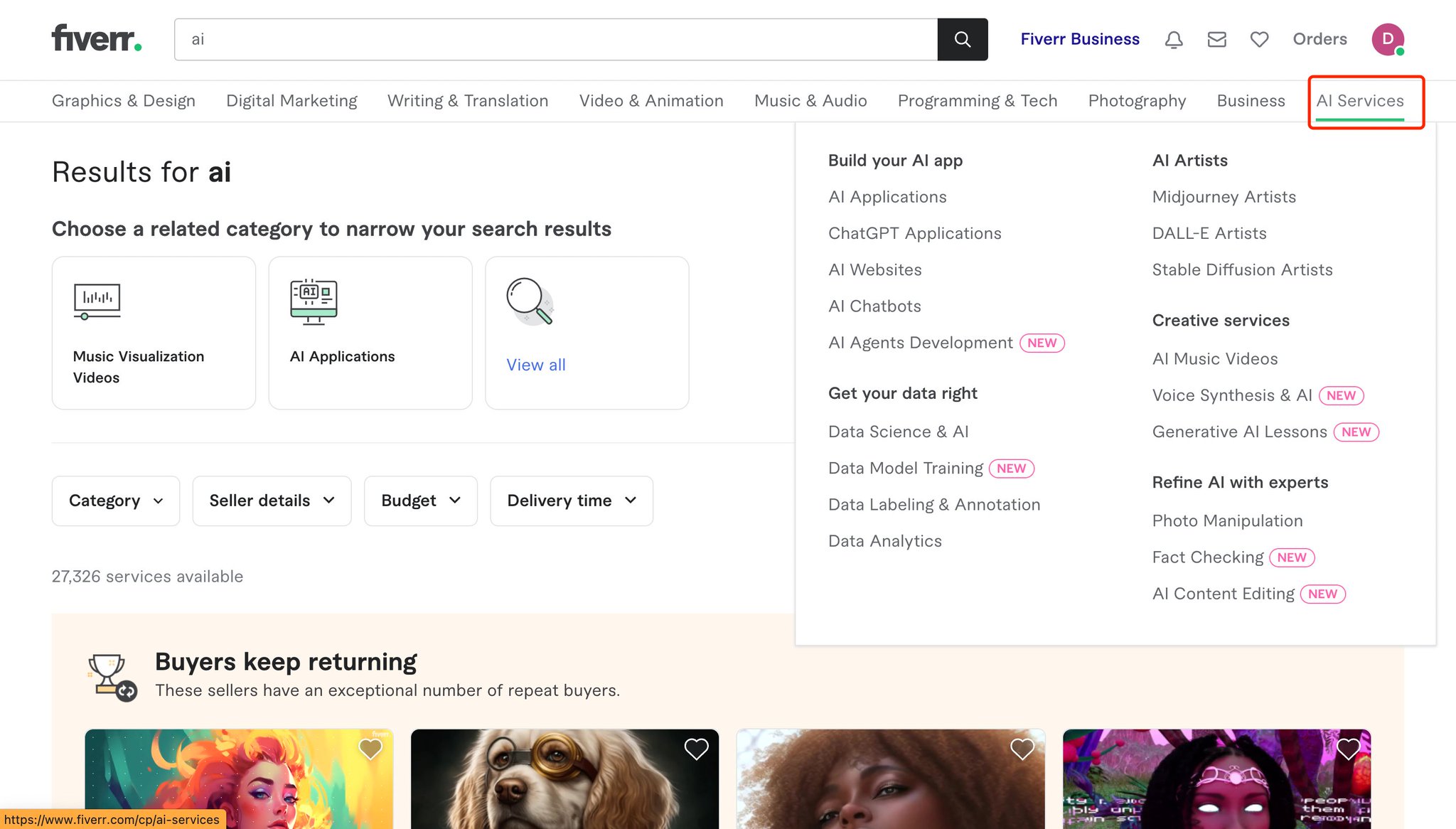The image size is (1456, 829).
Task: Select AI Content Editing
Action: (x=1224, y=594)
